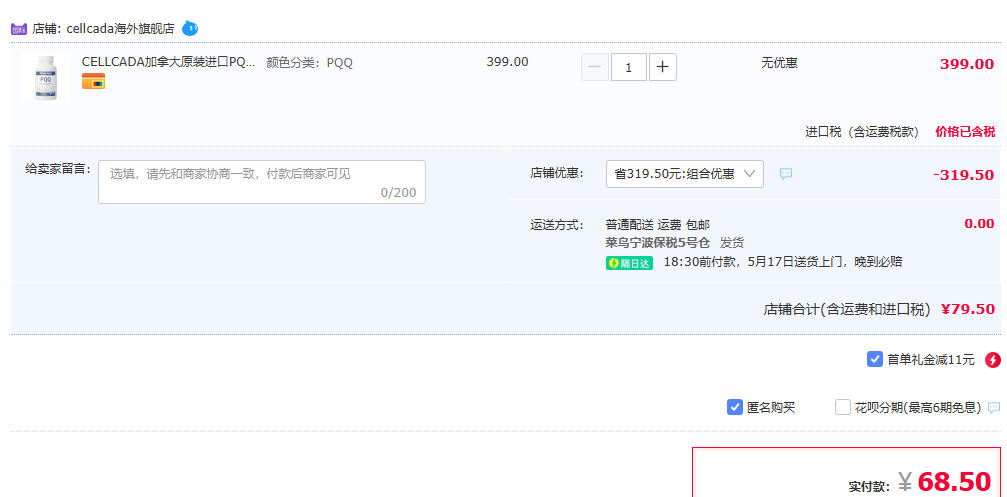Click the 68.50 final payment amount
The height and width of the screenshot is (497, 1007).
click(955, 481)
